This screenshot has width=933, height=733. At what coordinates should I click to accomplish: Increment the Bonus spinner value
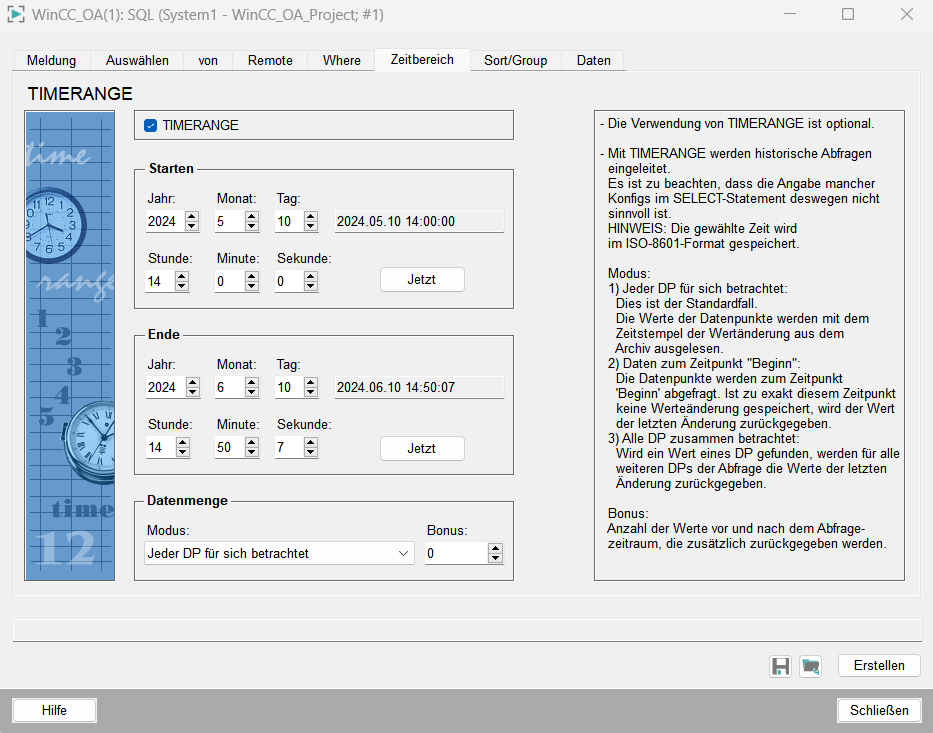(495, 548)
